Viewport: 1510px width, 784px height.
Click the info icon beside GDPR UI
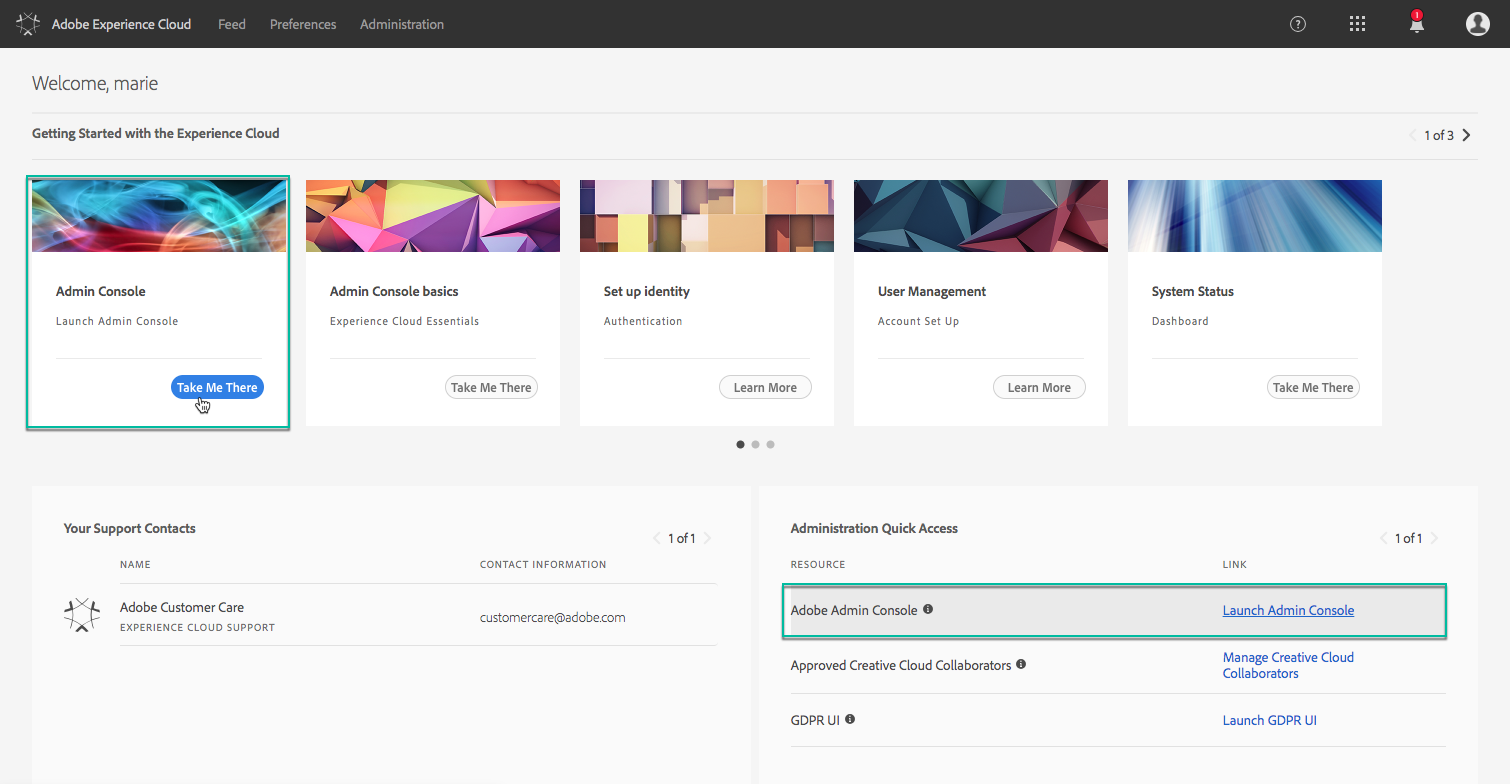[850, 717]
